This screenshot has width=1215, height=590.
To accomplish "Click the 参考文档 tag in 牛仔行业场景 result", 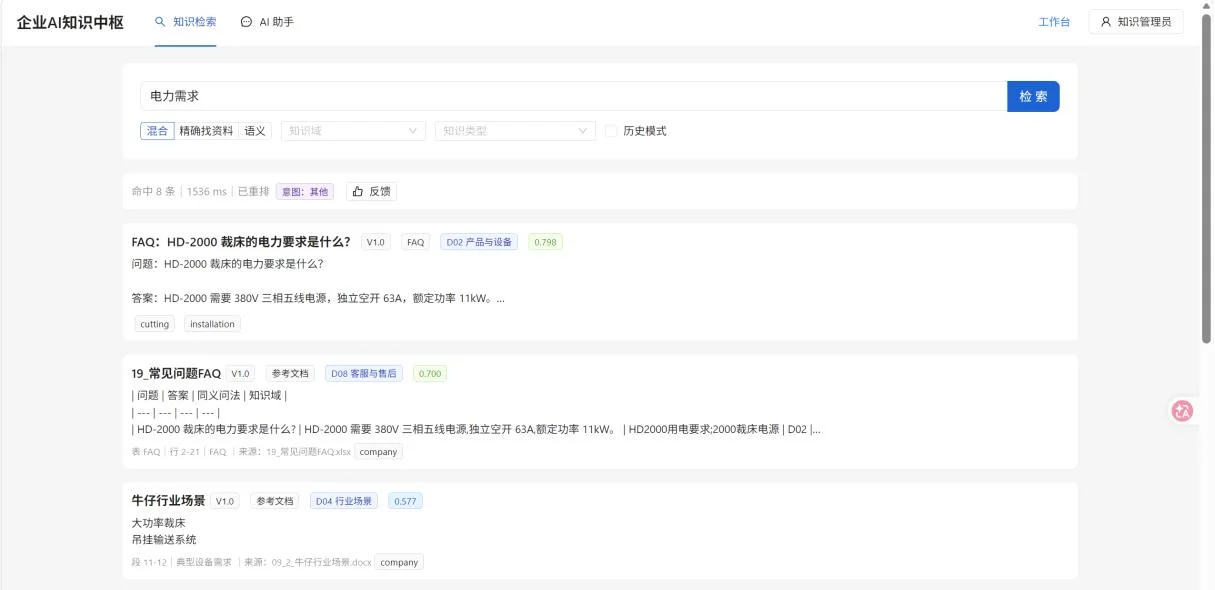I will [274, 501].
